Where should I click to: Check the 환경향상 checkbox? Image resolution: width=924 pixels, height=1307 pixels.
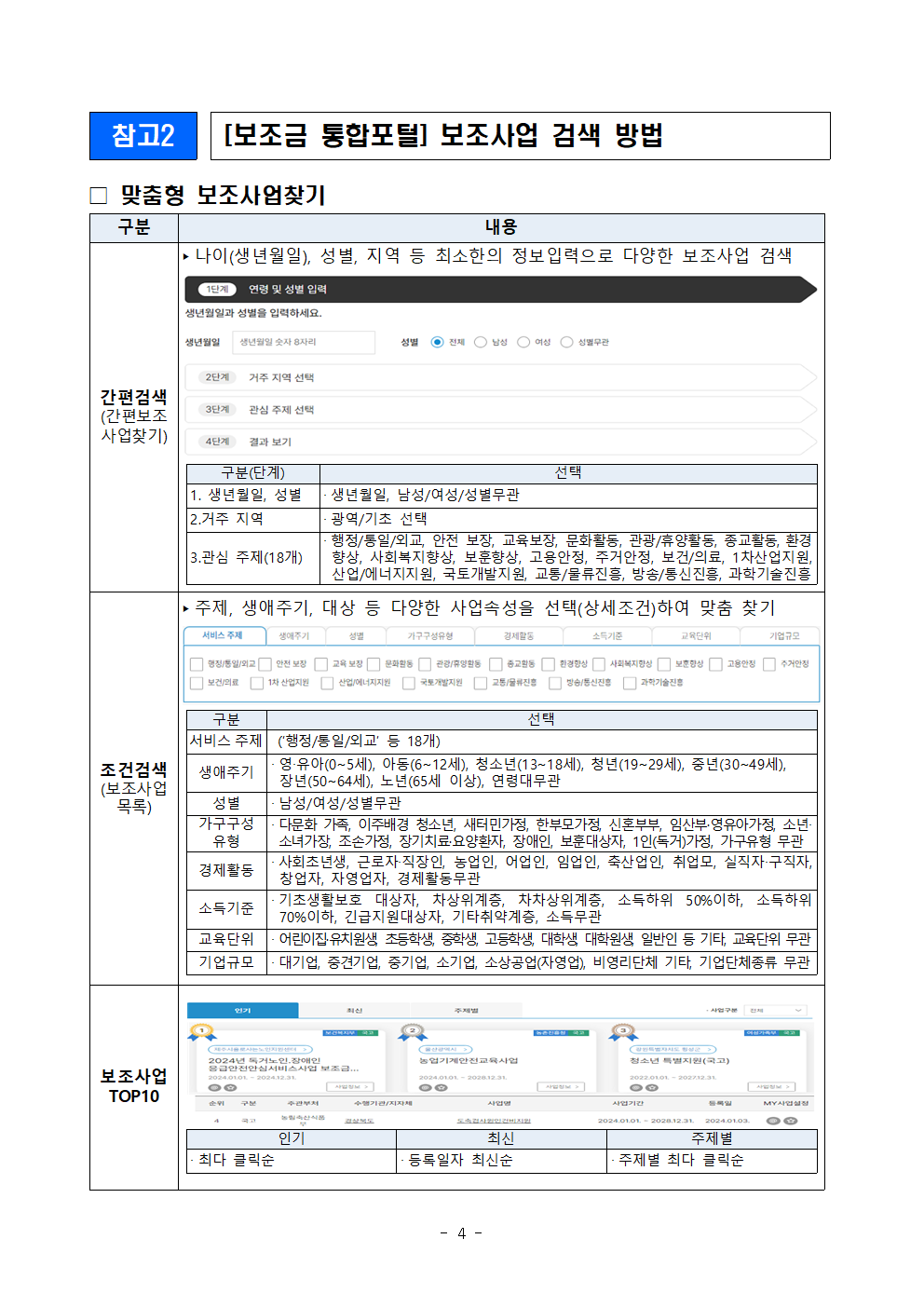[x=549, y=664]
